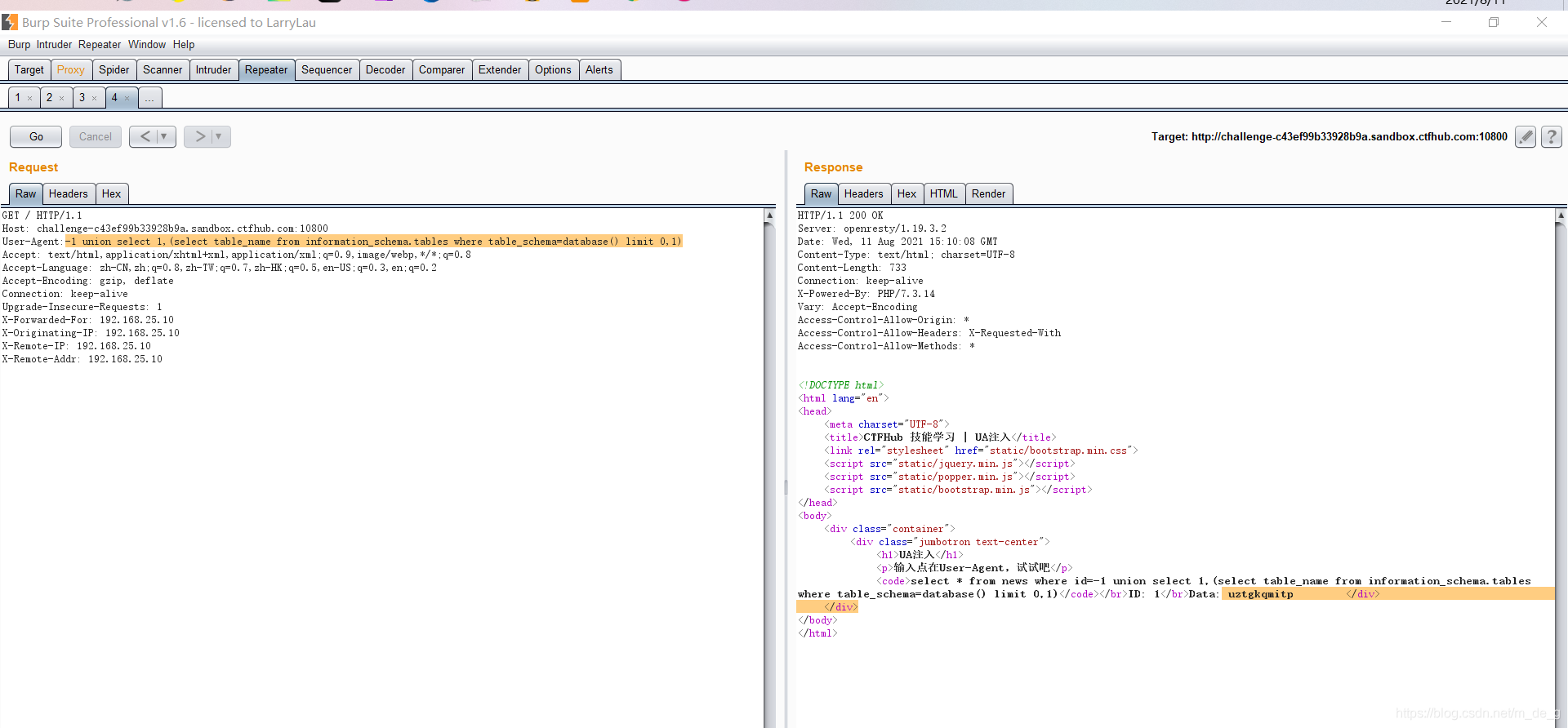Switch to the Proxy tool tab
Screen dimensions: 1568x728
point(71,70)
